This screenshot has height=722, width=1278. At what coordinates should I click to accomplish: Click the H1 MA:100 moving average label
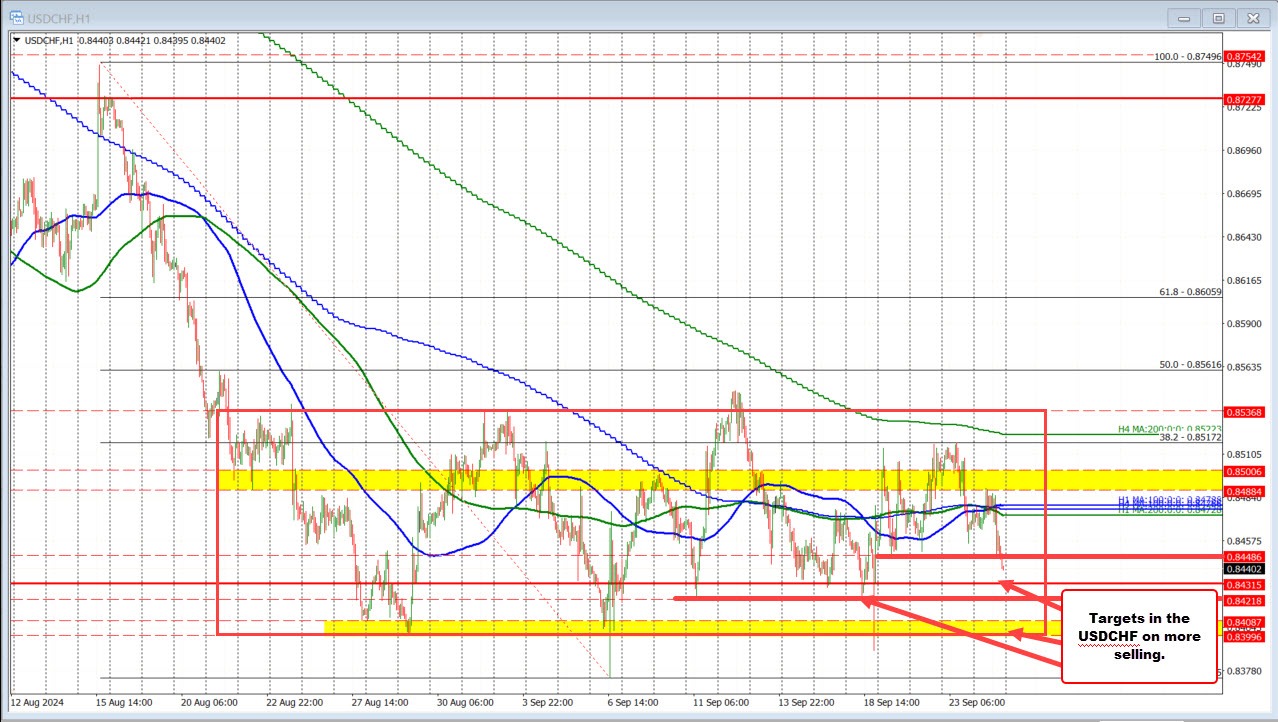click(1170, 499)
